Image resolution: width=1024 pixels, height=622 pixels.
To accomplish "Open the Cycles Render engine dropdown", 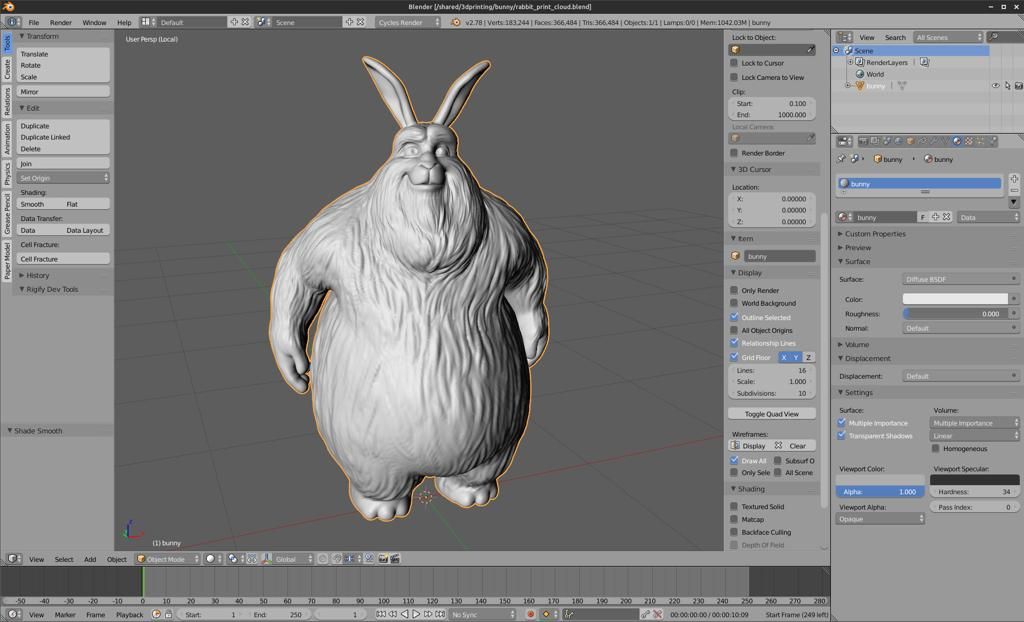I will tap(408, 22).
